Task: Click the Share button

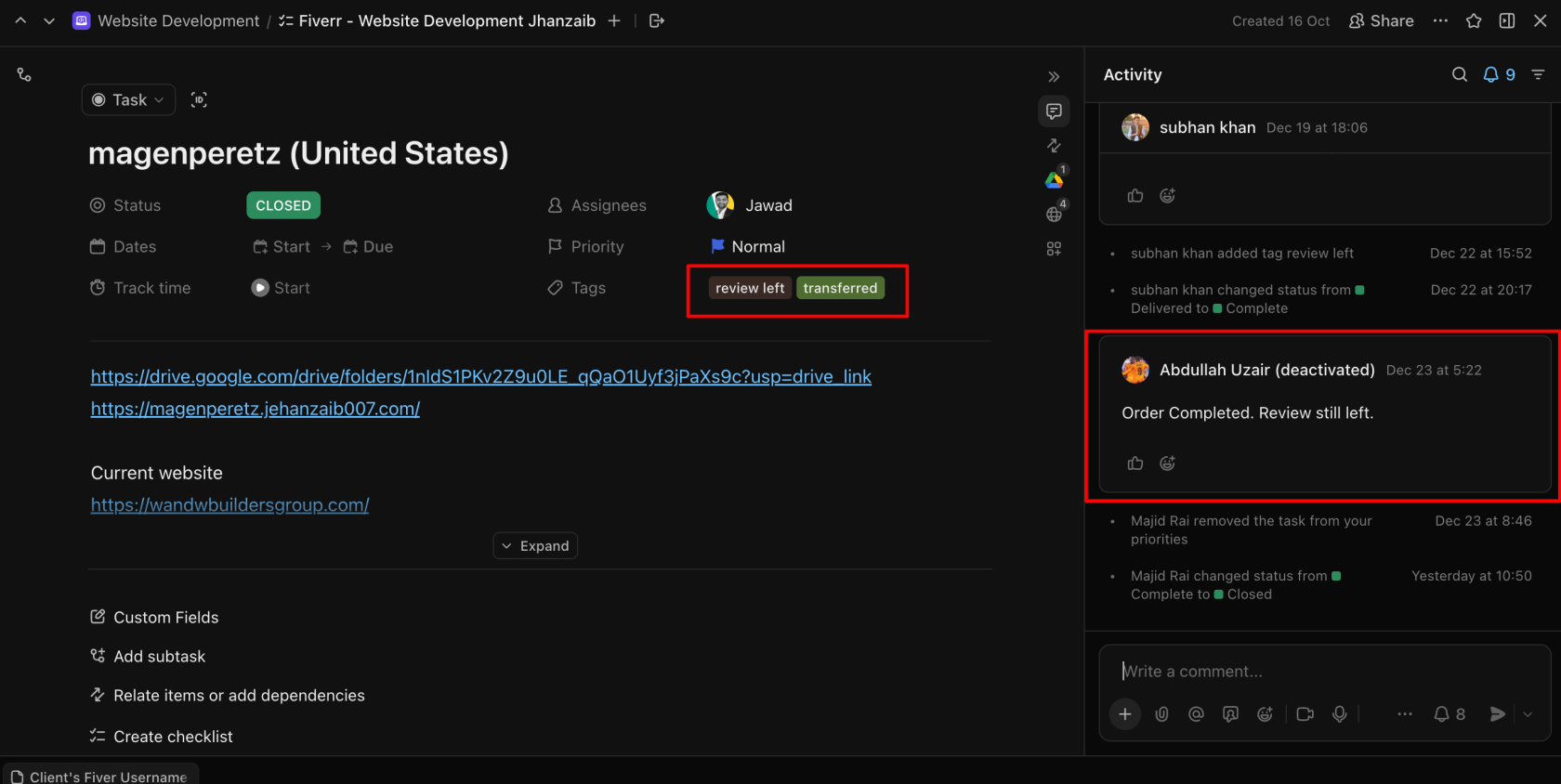Action: click(x=1382, y=21)
